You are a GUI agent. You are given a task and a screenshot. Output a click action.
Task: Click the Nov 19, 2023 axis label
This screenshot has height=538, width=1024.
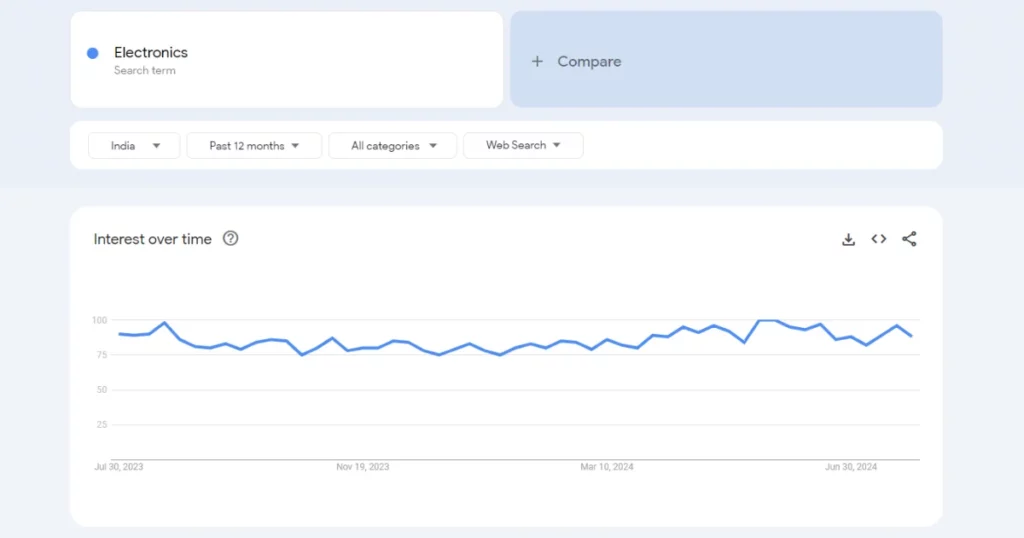tap(362, 467)
